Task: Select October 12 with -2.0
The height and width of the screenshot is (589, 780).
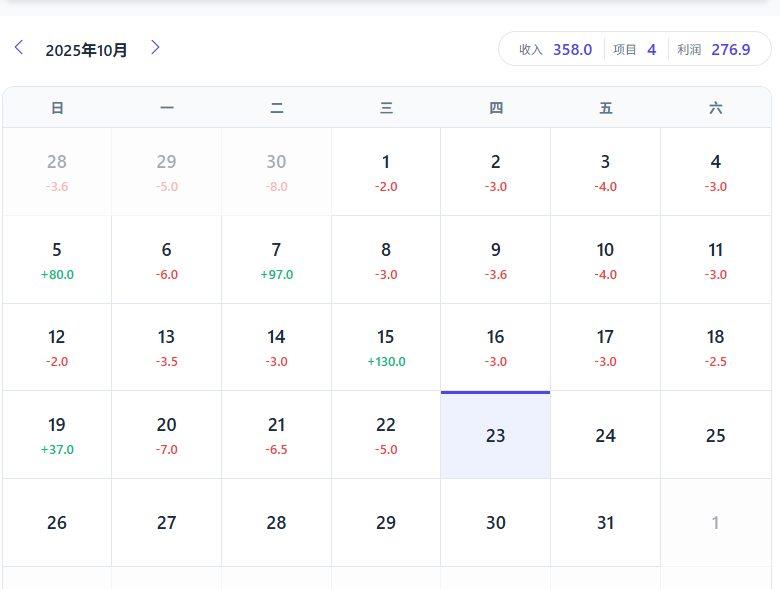Action: tap(57, 347)
